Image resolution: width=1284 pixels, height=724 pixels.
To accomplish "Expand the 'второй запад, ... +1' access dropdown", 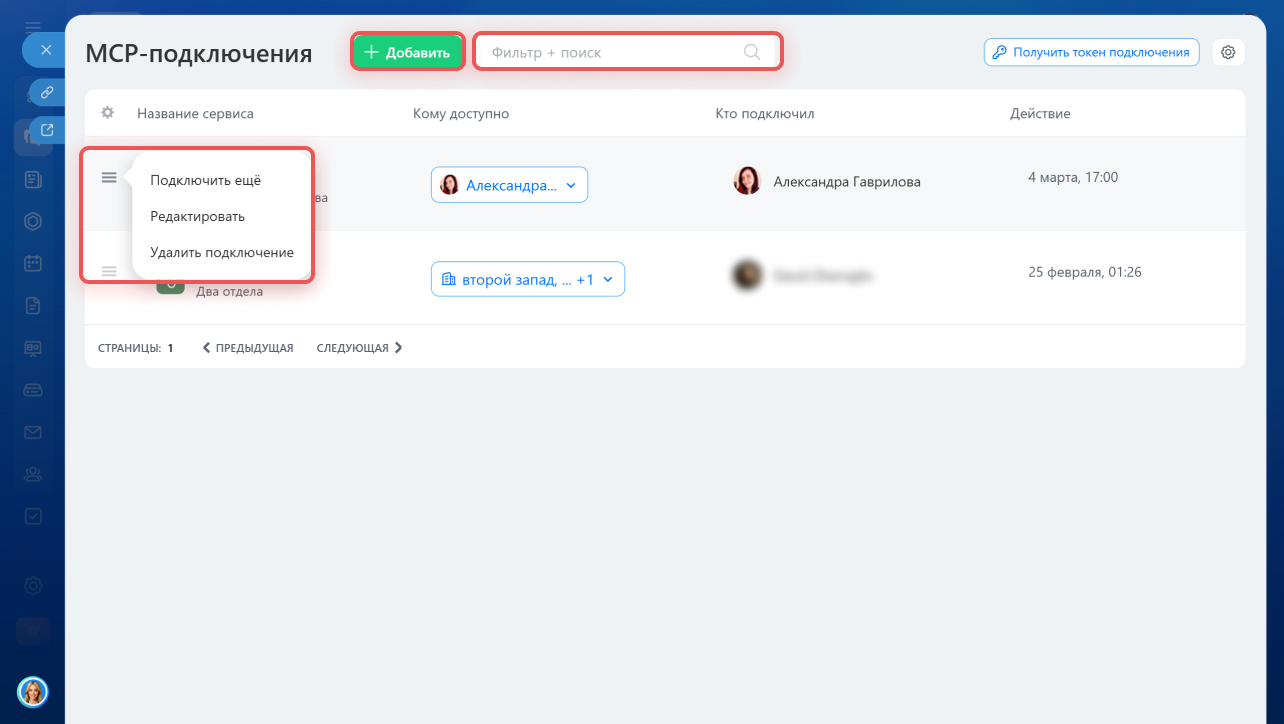I will [x=527, y=280].
